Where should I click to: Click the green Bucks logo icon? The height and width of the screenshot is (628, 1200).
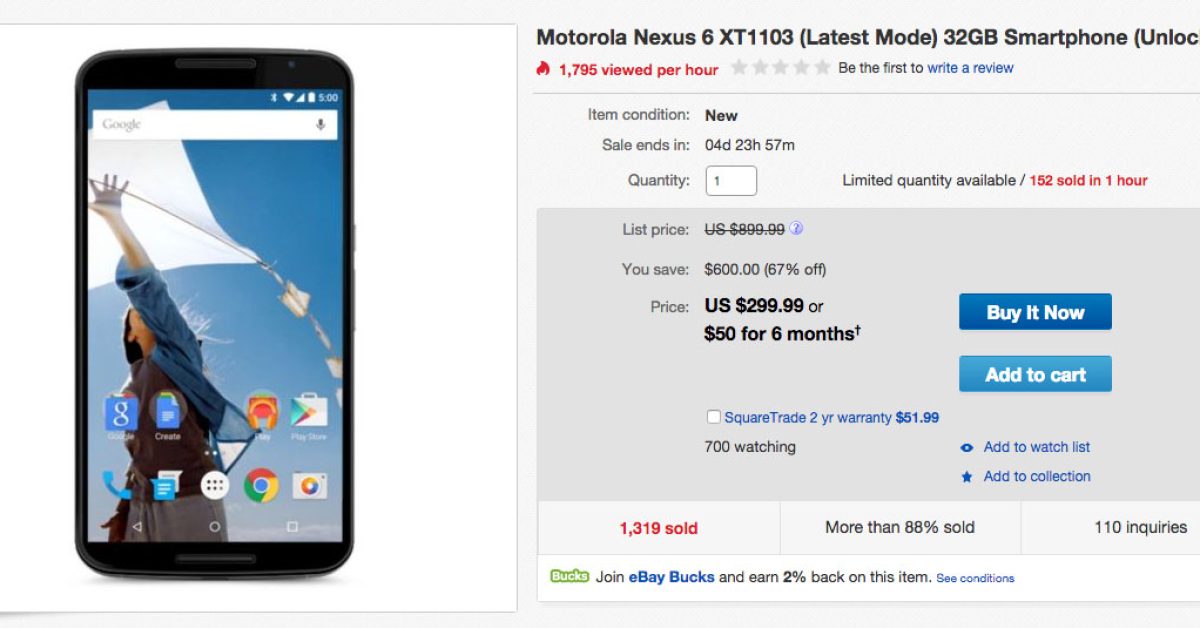pos(569,576)
